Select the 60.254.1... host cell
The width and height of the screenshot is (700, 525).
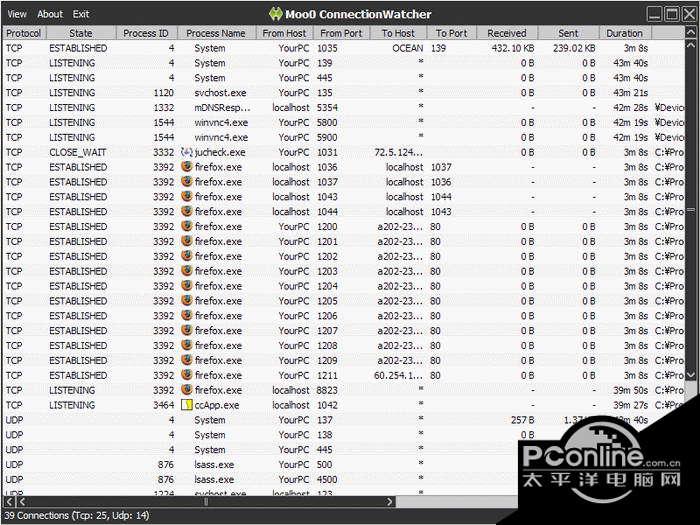(x=398, y=375)
